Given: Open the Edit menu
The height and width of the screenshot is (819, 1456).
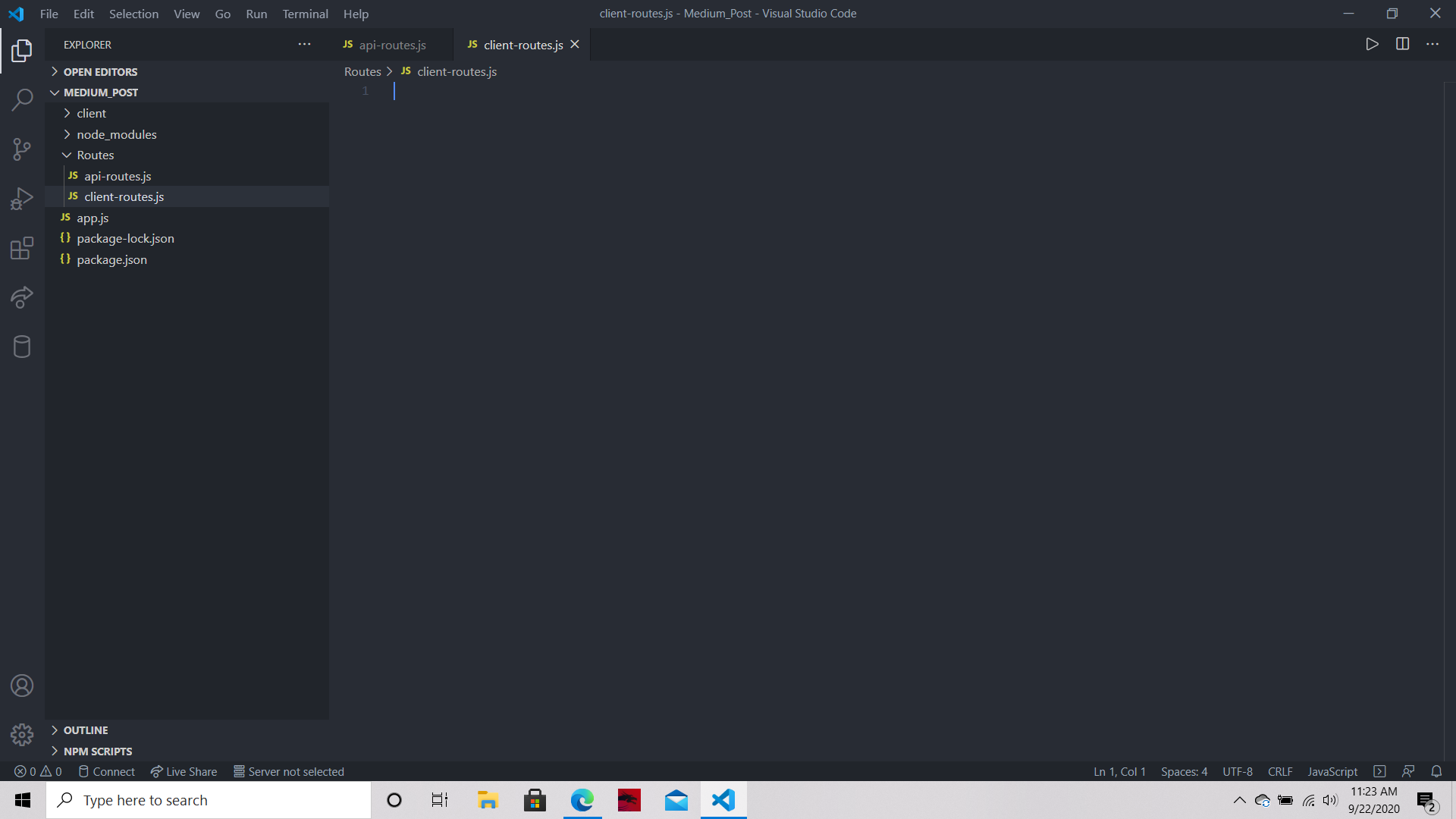Looking at the screenshot, I should pyautogui.click(x=83, y=14).
